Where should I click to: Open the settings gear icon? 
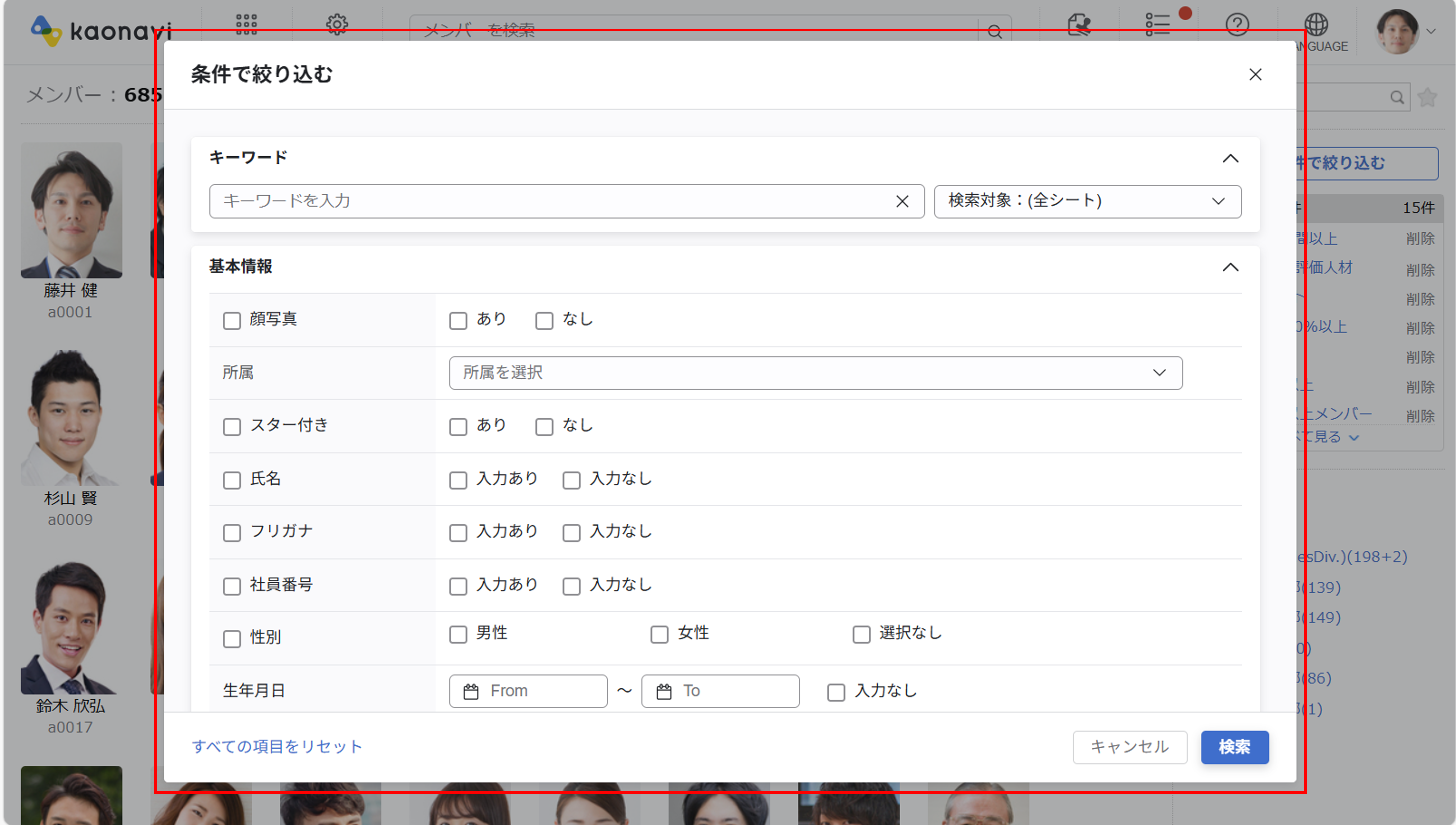pos(337,24)
